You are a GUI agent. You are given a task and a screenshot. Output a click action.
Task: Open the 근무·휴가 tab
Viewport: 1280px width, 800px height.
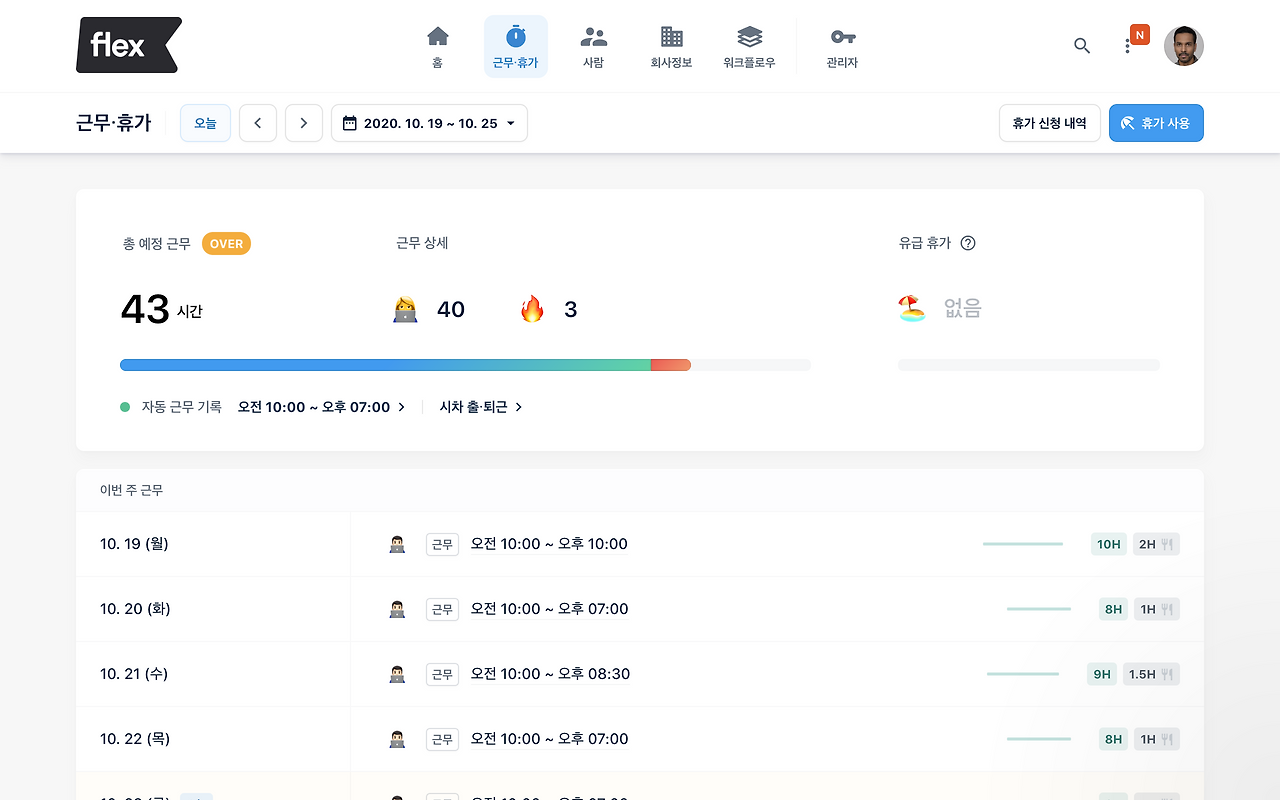[x=516, y=46]
